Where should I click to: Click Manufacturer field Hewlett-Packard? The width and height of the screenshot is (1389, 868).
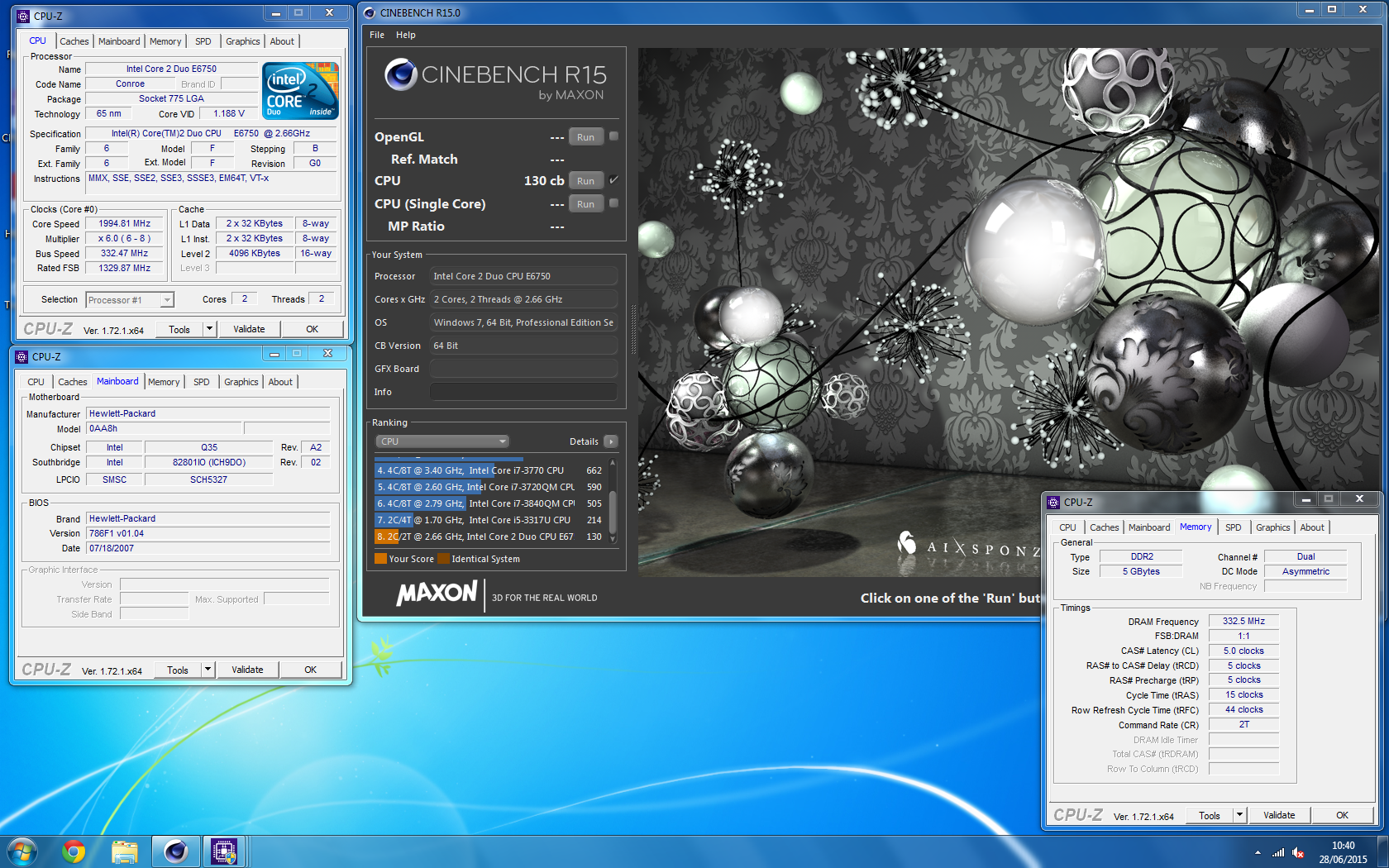tap(208, 413)
